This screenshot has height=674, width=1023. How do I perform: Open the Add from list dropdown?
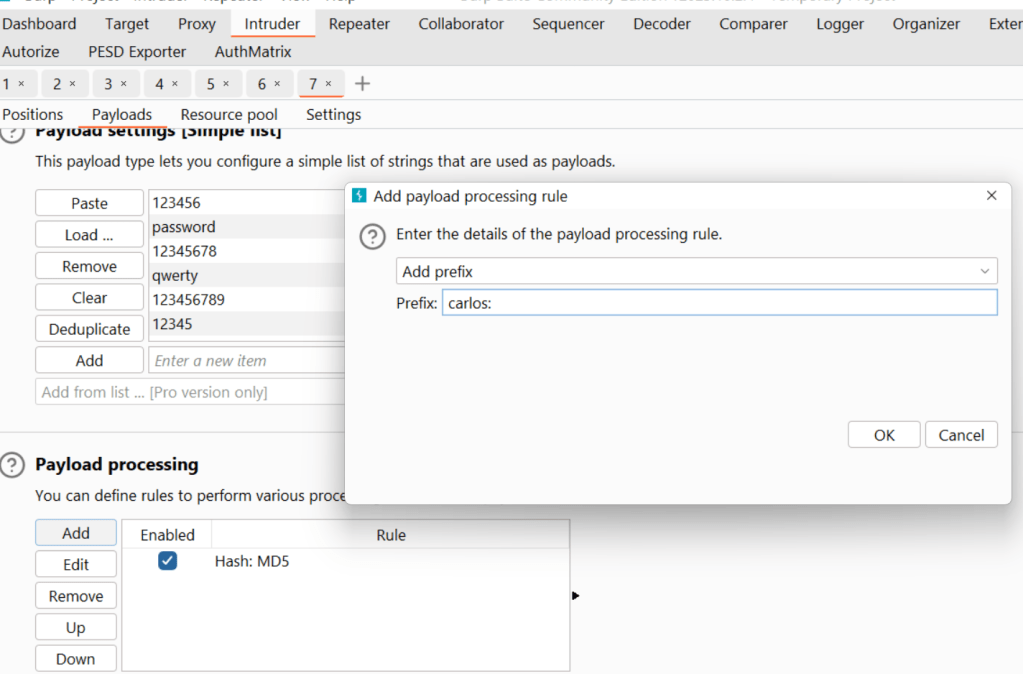click(190, 392)
